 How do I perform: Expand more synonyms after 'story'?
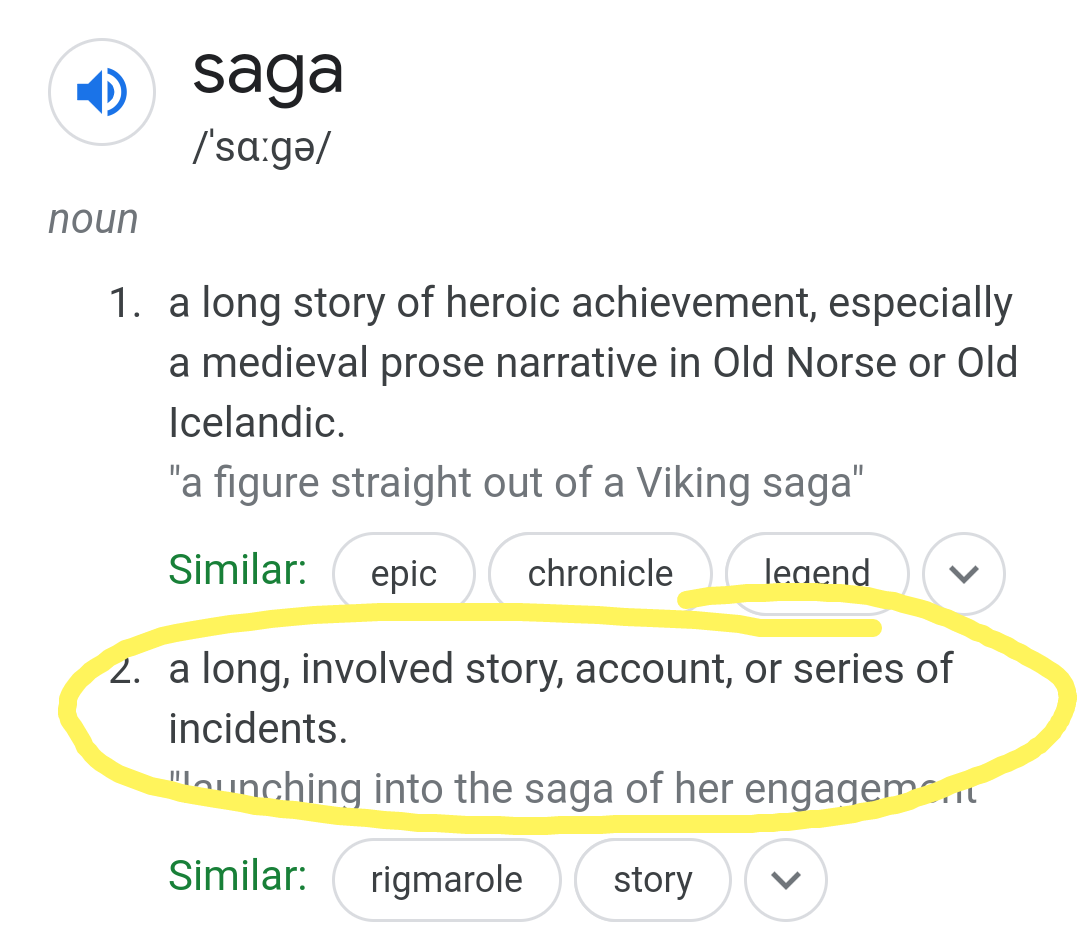coord(785,880)
